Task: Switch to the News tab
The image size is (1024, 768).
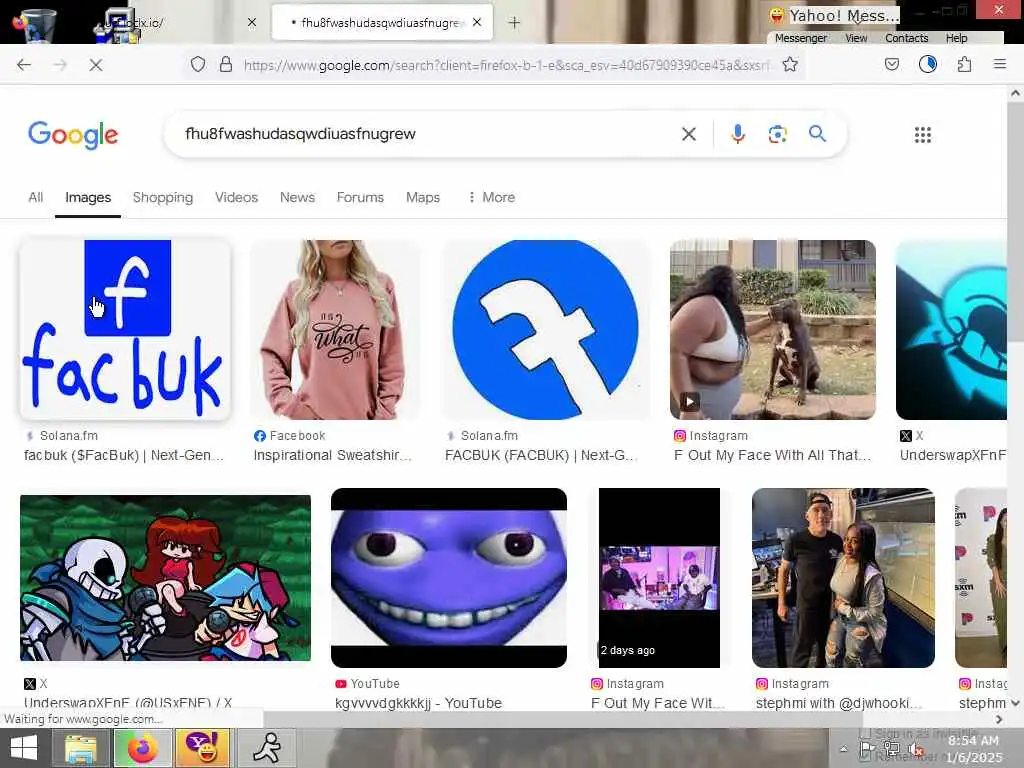Action: pos(297,197)
